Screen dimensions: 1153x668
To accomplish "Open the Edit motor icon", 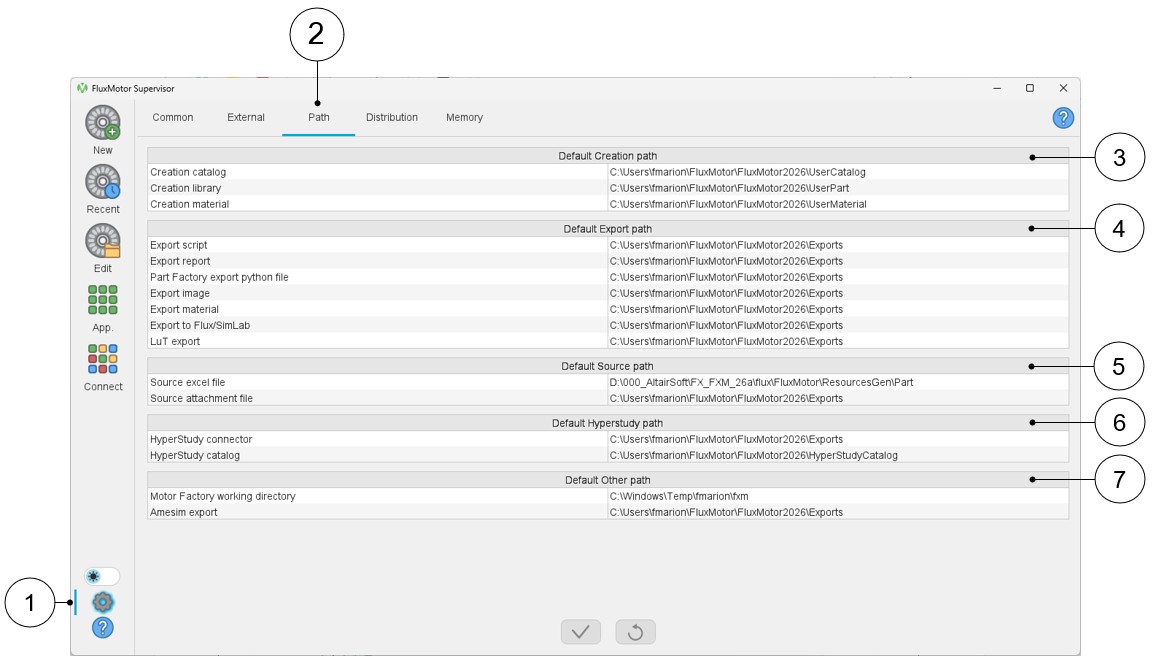I will 103,241.
